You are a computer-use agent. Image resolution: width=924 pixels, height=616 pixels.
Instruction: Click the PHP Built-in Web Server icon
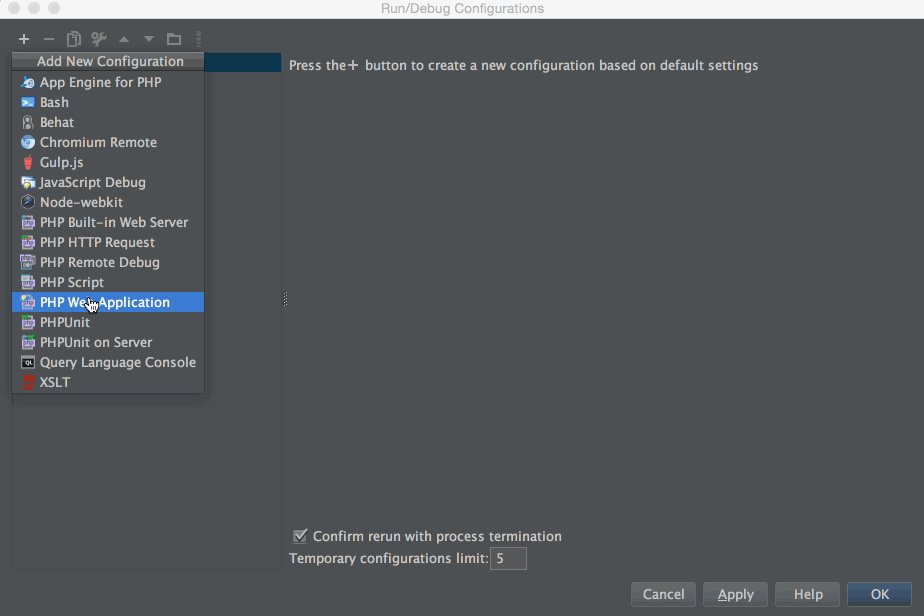coord(28,222)
